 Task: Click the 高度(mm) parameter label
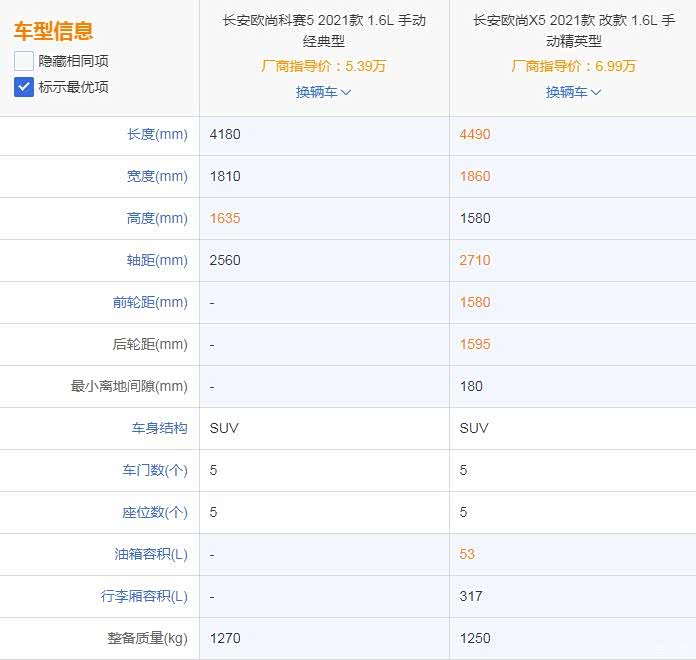coord(157,218)
